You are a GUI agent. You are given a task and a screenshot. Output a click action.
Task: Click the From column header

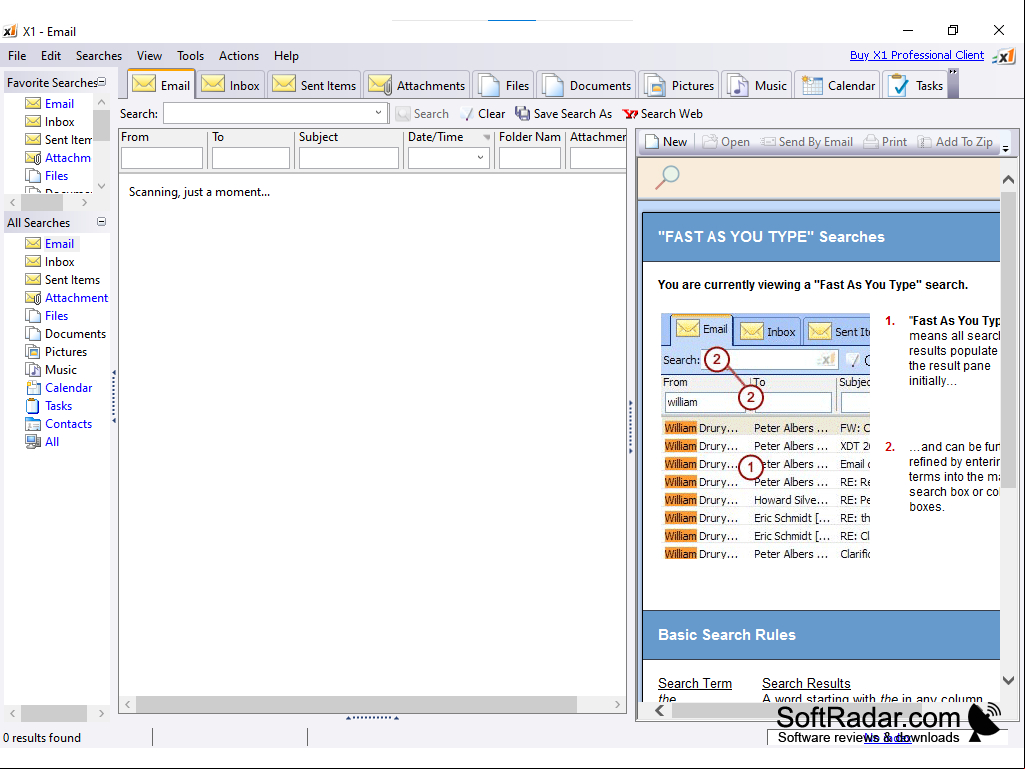click(x=162, y=137)
